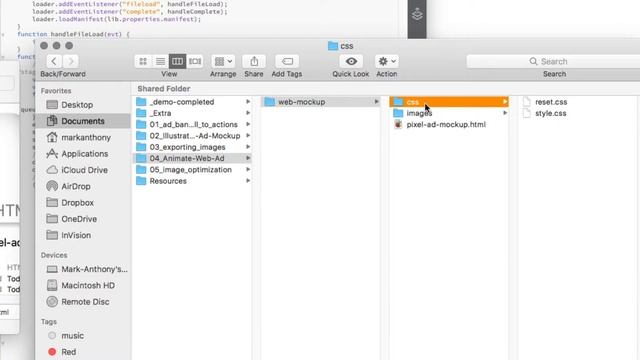Screen dimensions: 640x360
Task: Expand arrow next to 03_exporting_images
Action: point(248,147)
